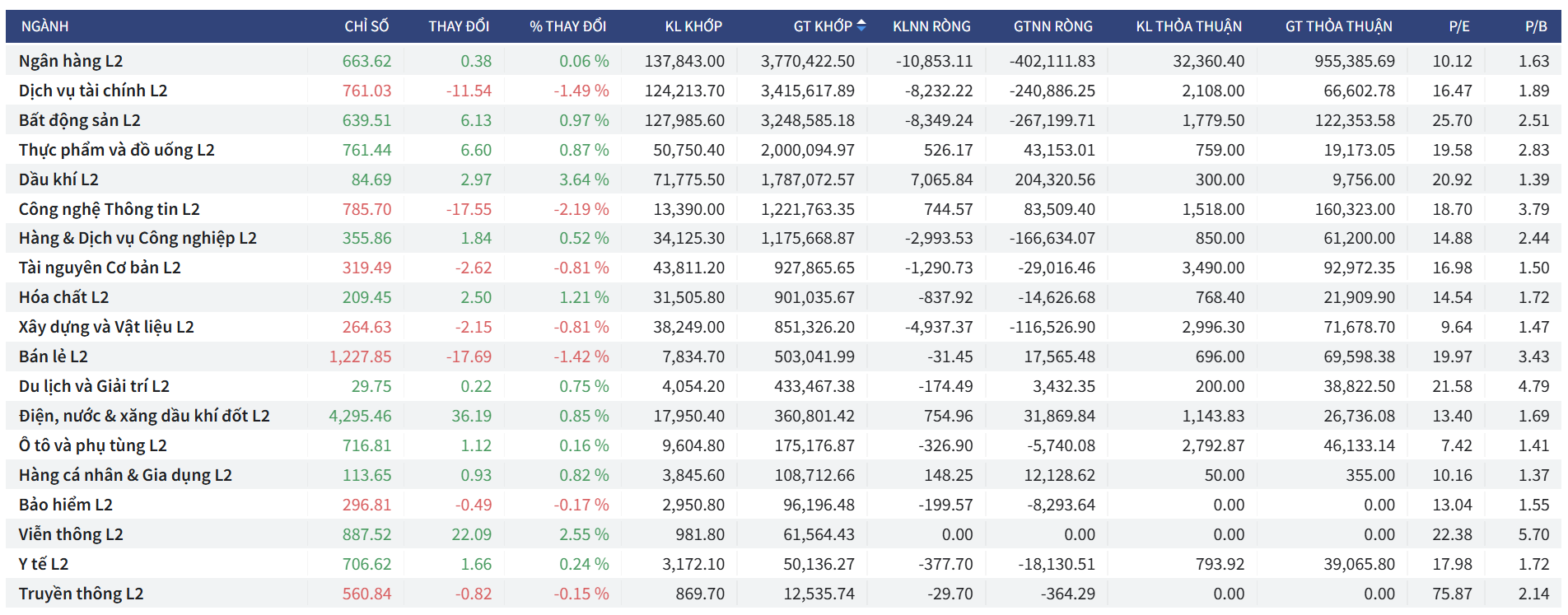1568x615 pixels.
Task: Sort table by NGÀNH column header
Action: (x=44, y=26)
